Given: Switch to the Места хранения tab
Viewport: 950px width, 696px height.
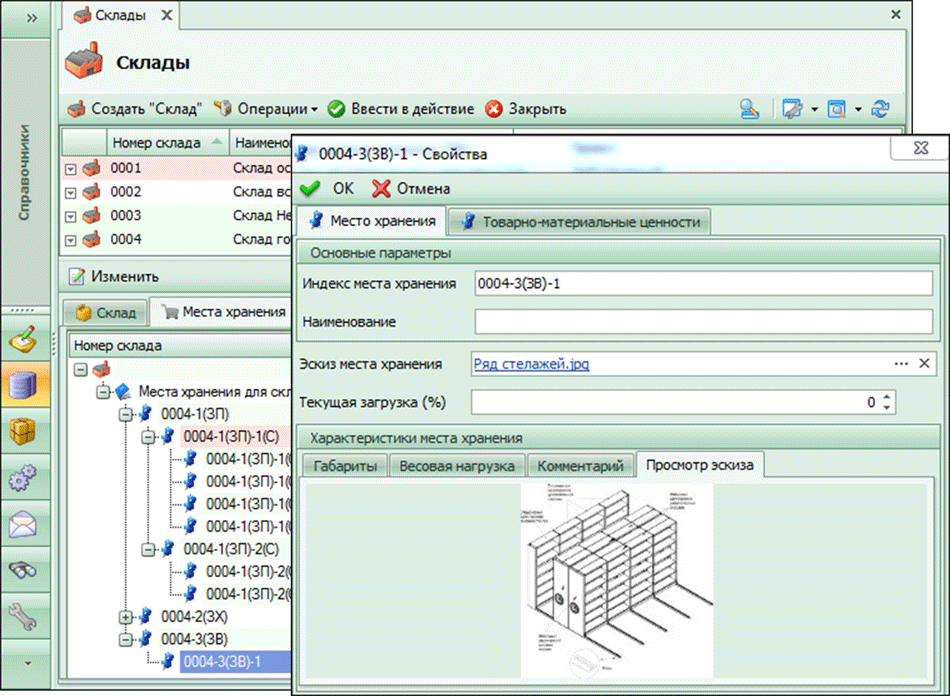Looking at the screenshot, I should (224, 312).
